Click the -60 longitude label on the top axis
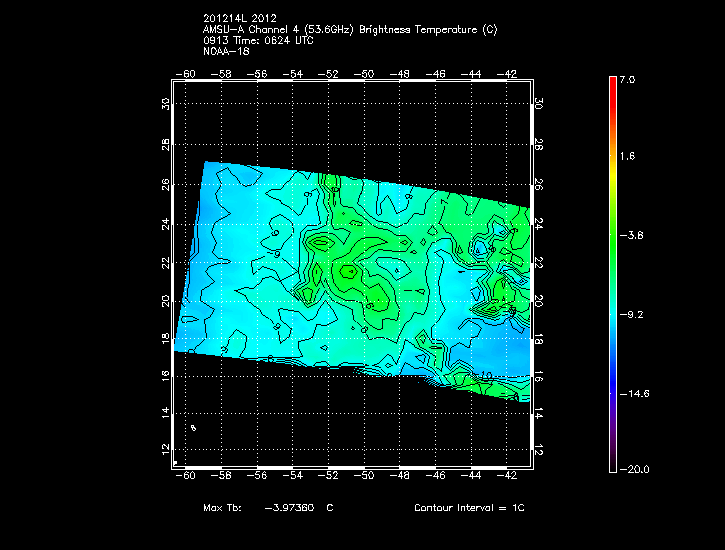This screenshot has height=550, width=725. click(x=185, y=74)
